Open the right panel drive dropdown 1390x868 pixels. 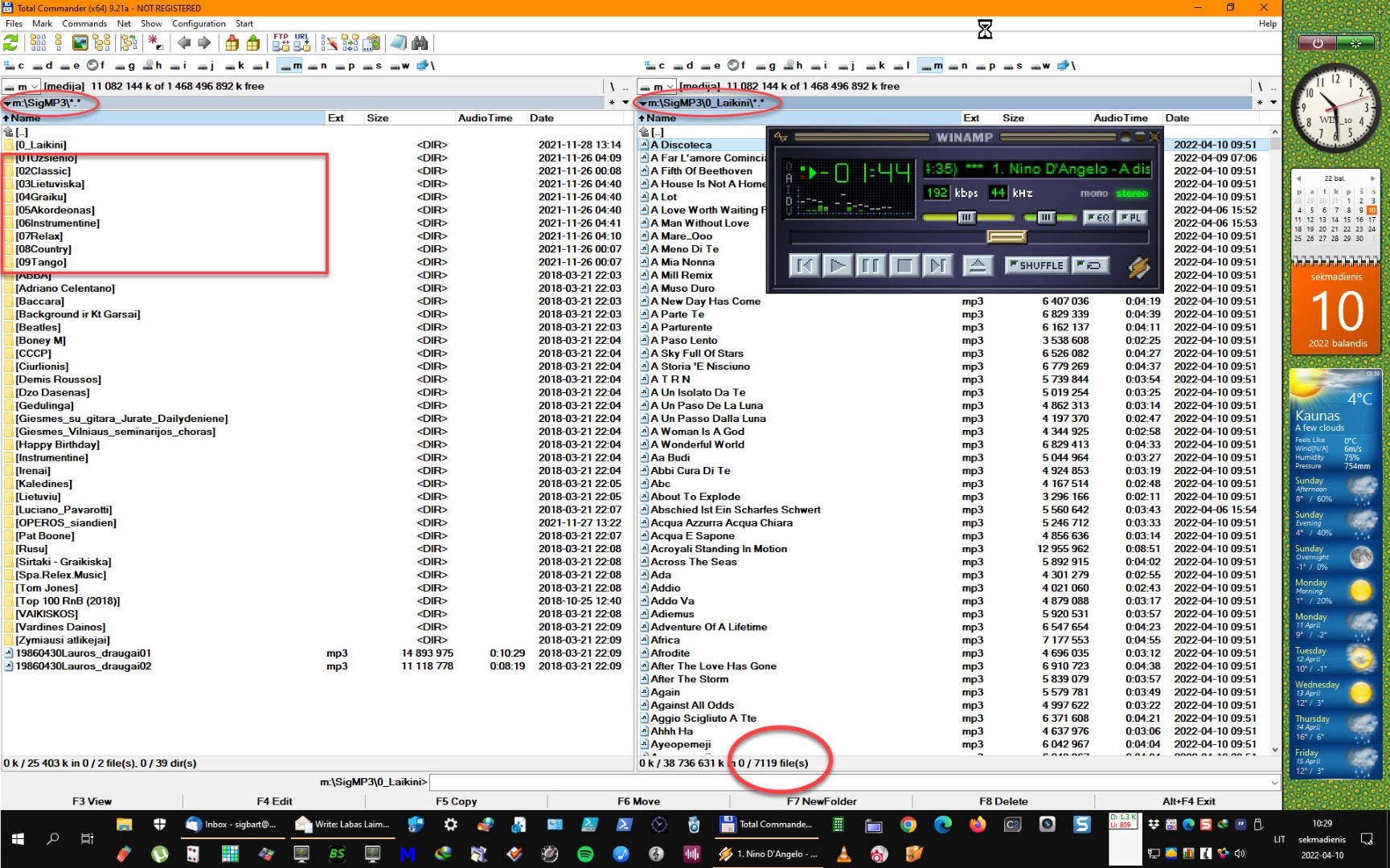(x=657, y=86)
